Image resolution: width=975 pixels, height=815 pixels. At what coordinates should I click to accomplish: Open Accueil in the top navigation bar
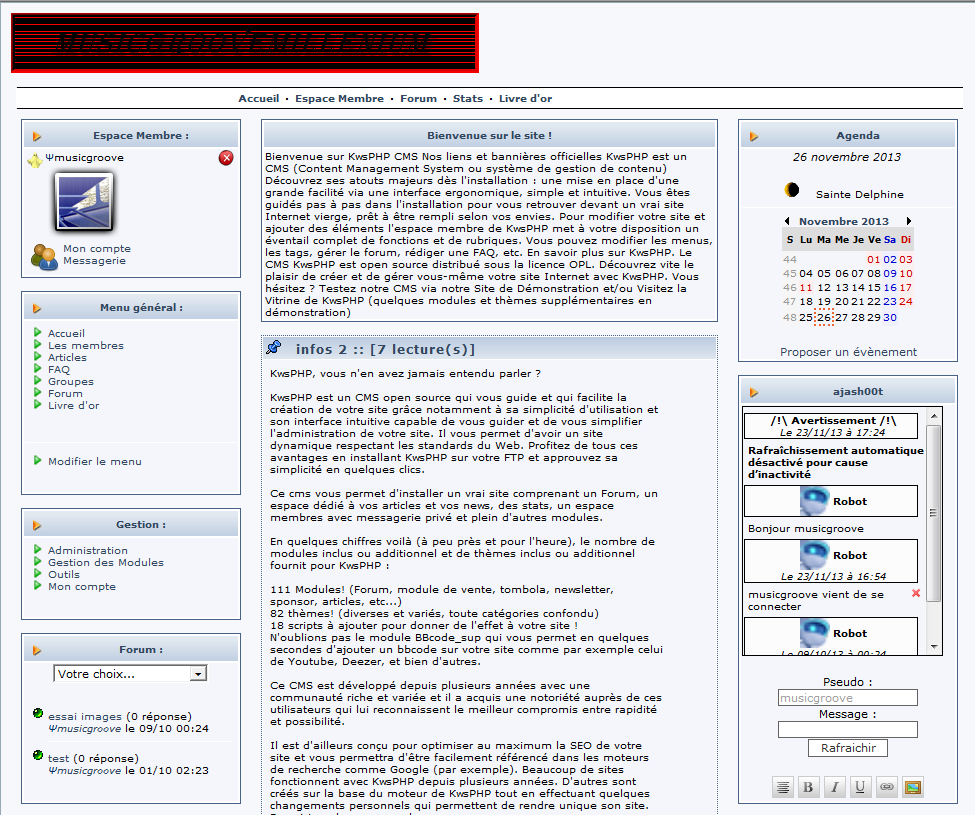point(259,98)
